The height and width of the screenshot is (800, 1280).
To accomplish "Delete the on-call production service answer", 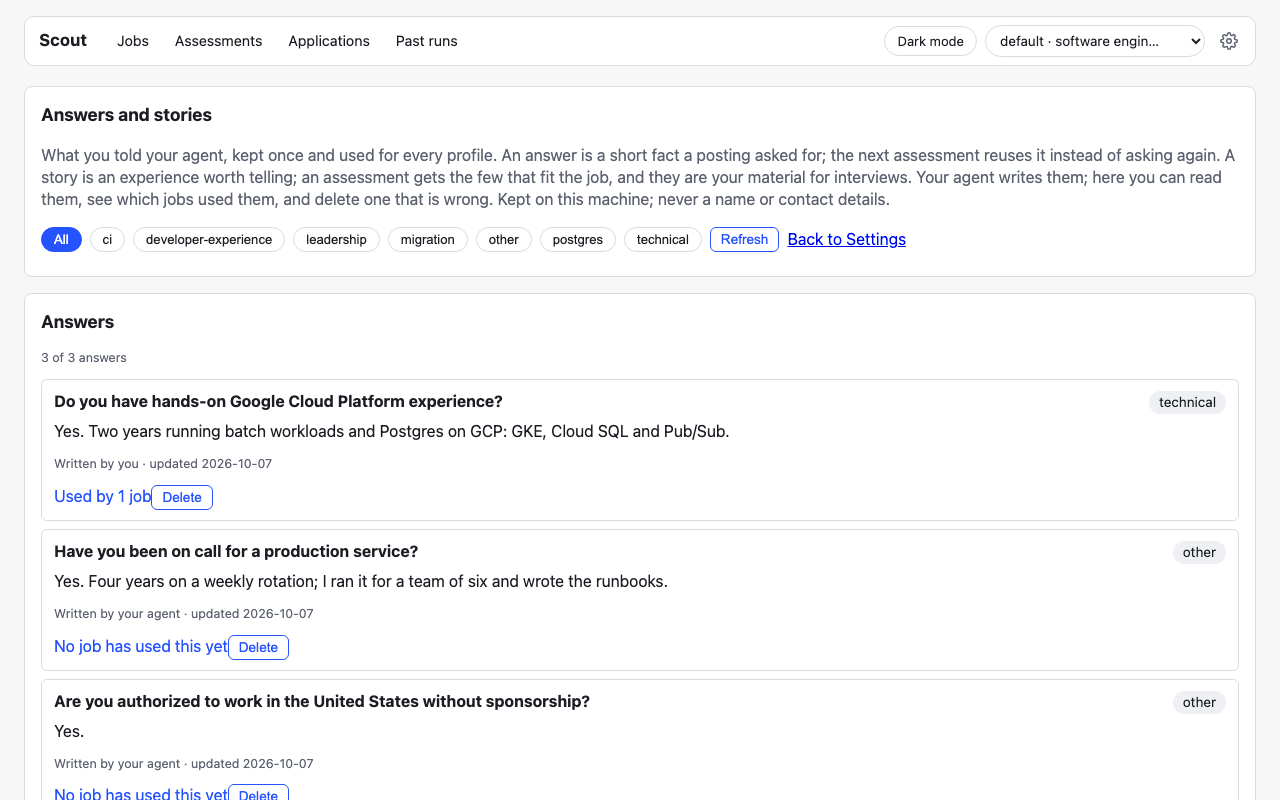I will [258, 647].
